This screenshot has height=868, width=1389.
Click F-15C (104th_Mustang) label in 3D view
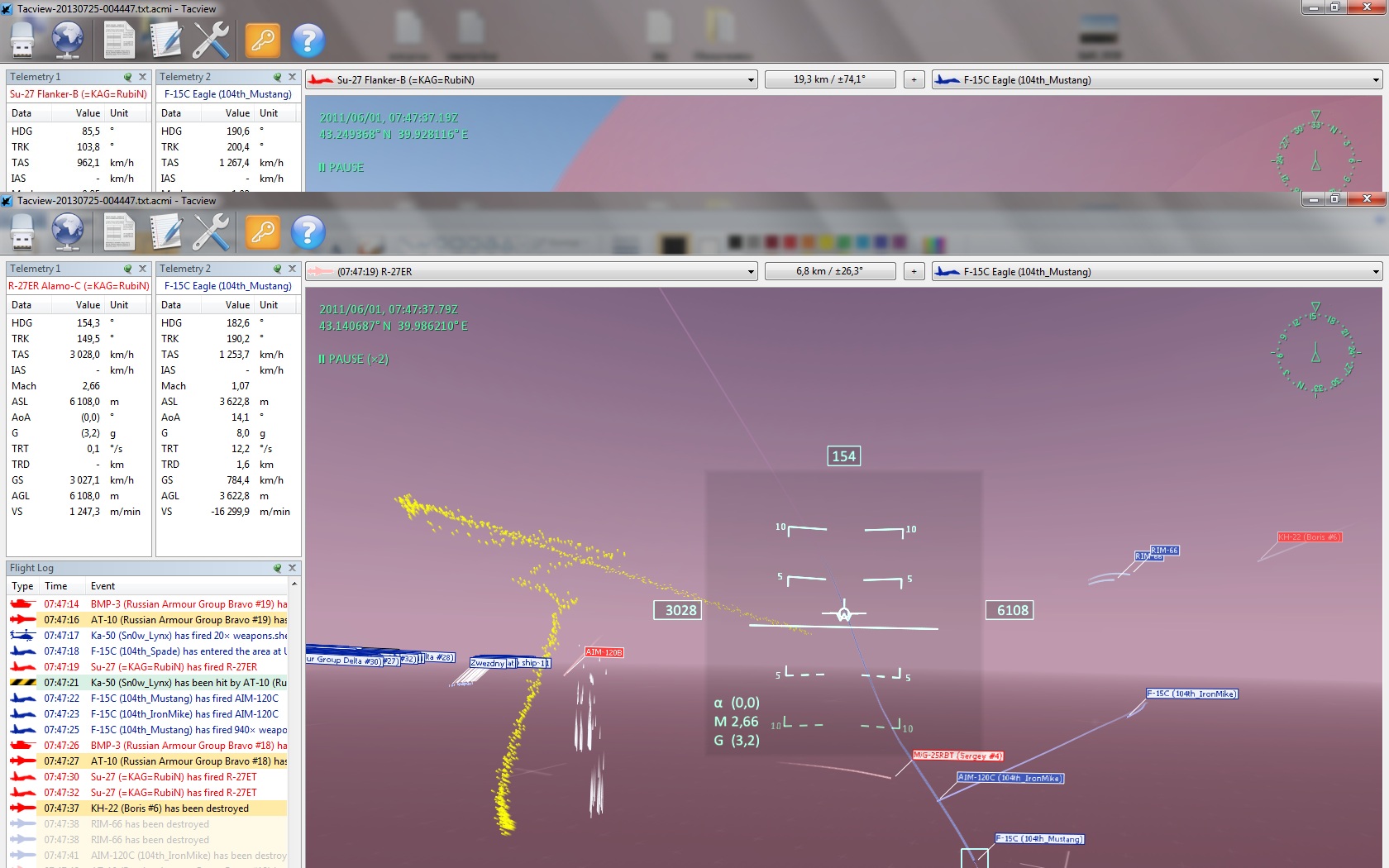click(1038, 839)
